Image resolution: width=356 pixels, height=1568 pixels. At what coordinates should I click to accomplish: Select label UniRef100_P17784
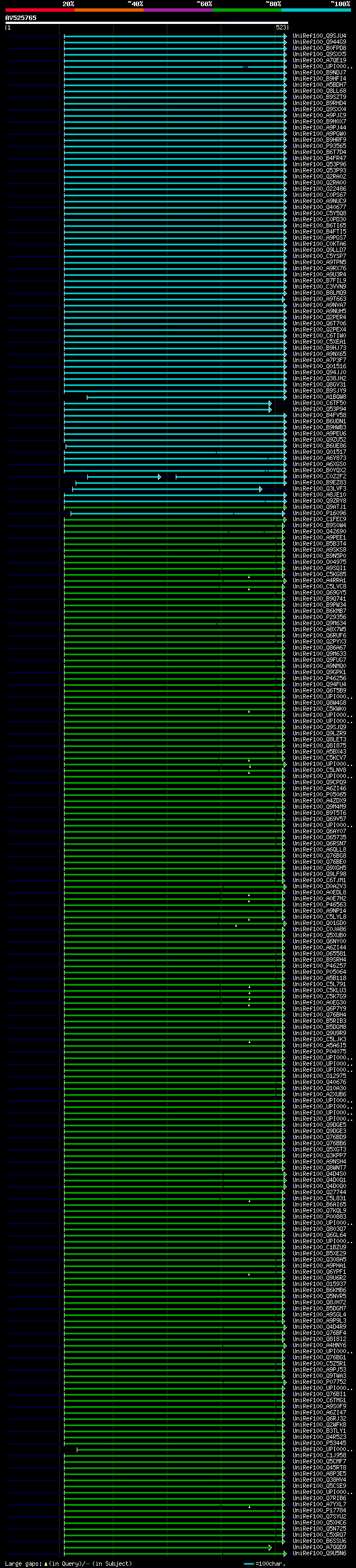319,1510
